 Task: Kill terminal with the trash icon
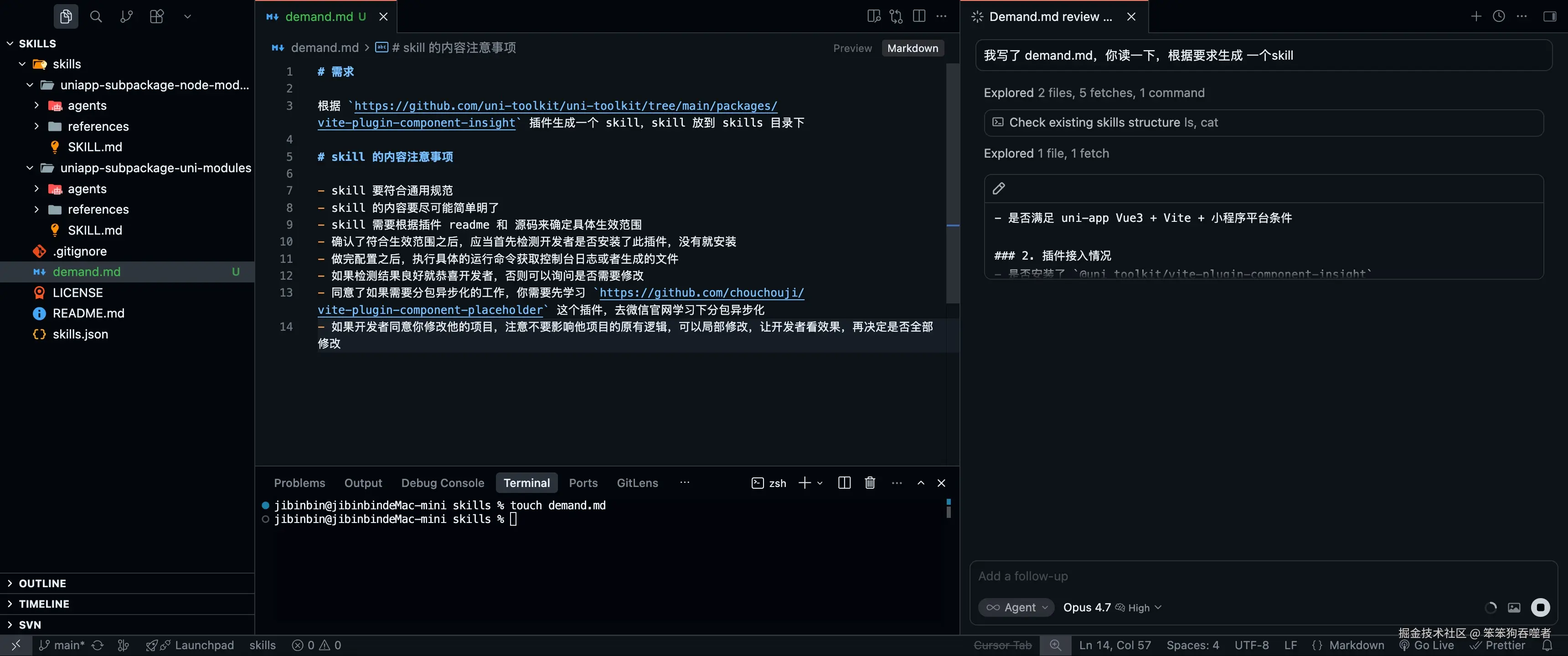tap(870, 482)
